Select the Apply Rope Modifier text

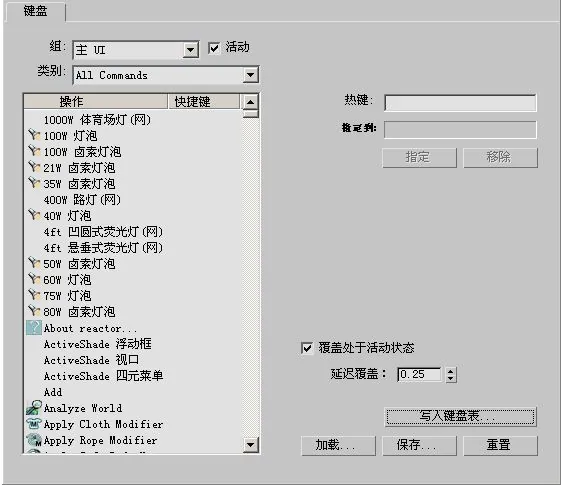click(100, 440)
